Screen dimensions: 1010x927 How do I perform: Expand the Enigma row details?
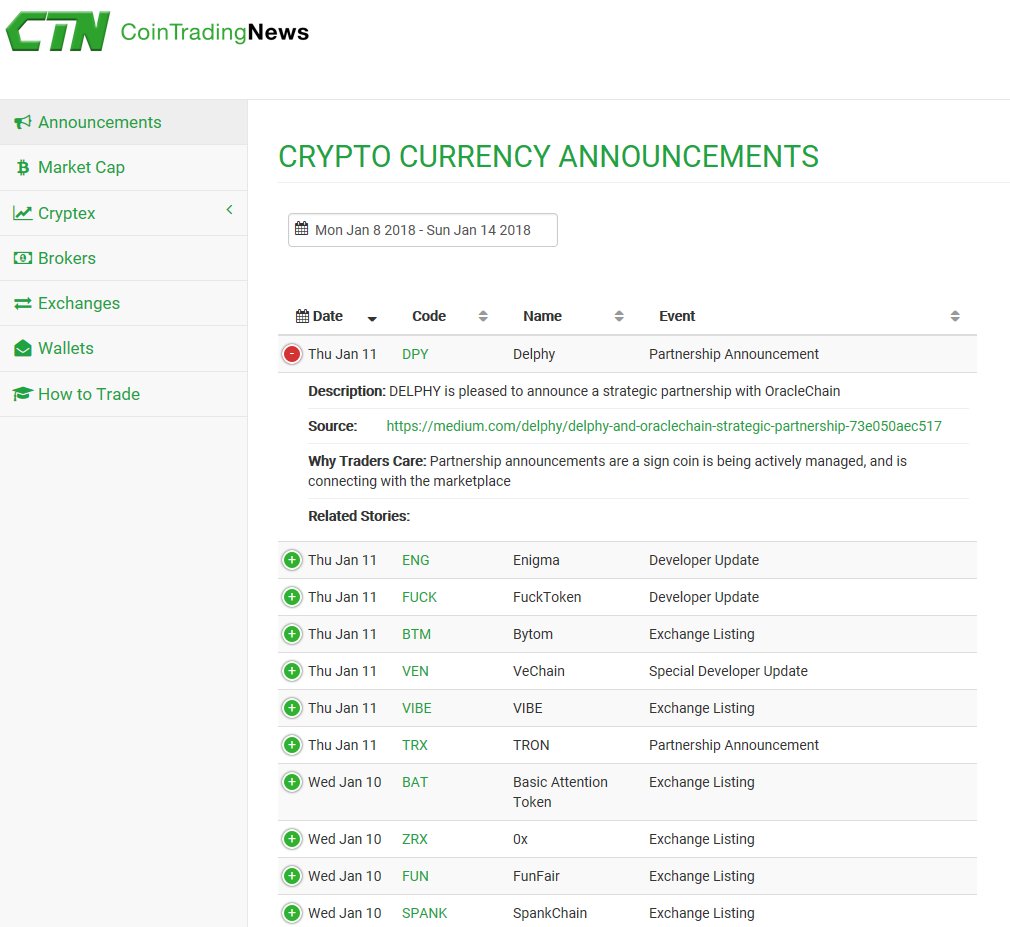click(x=292, y=560)
